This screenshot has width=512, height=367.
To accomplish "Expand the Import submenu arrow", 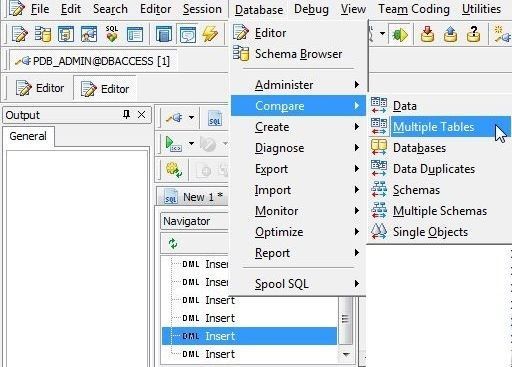I will tap(357, 190).
